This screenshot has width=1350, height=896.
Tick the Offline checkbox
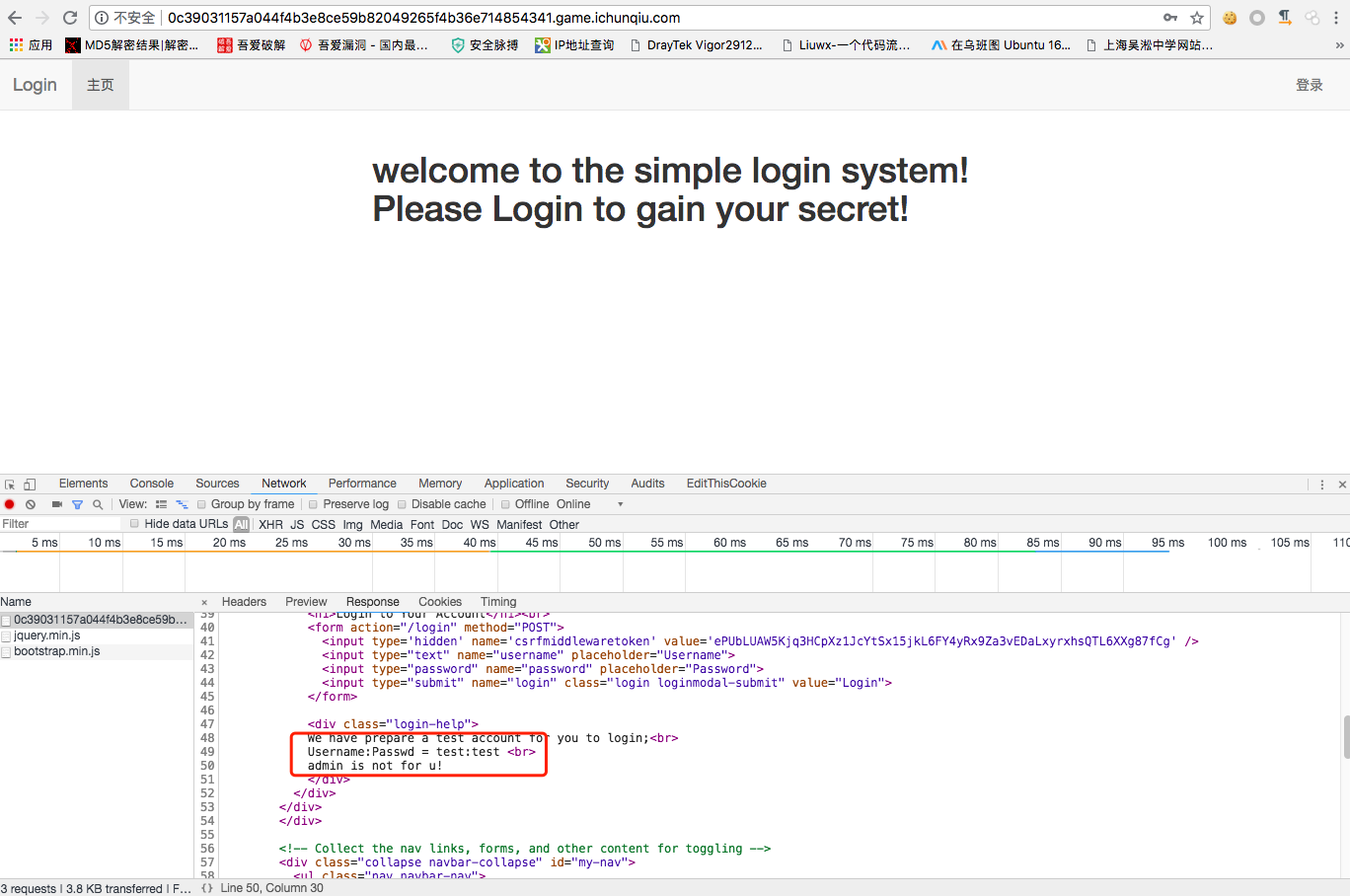[x=505, y=504]
